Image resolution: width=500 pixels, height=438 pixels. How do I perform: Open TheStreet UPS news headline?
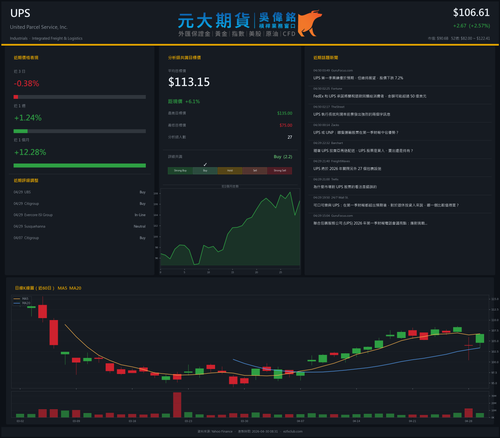point(351,114)
